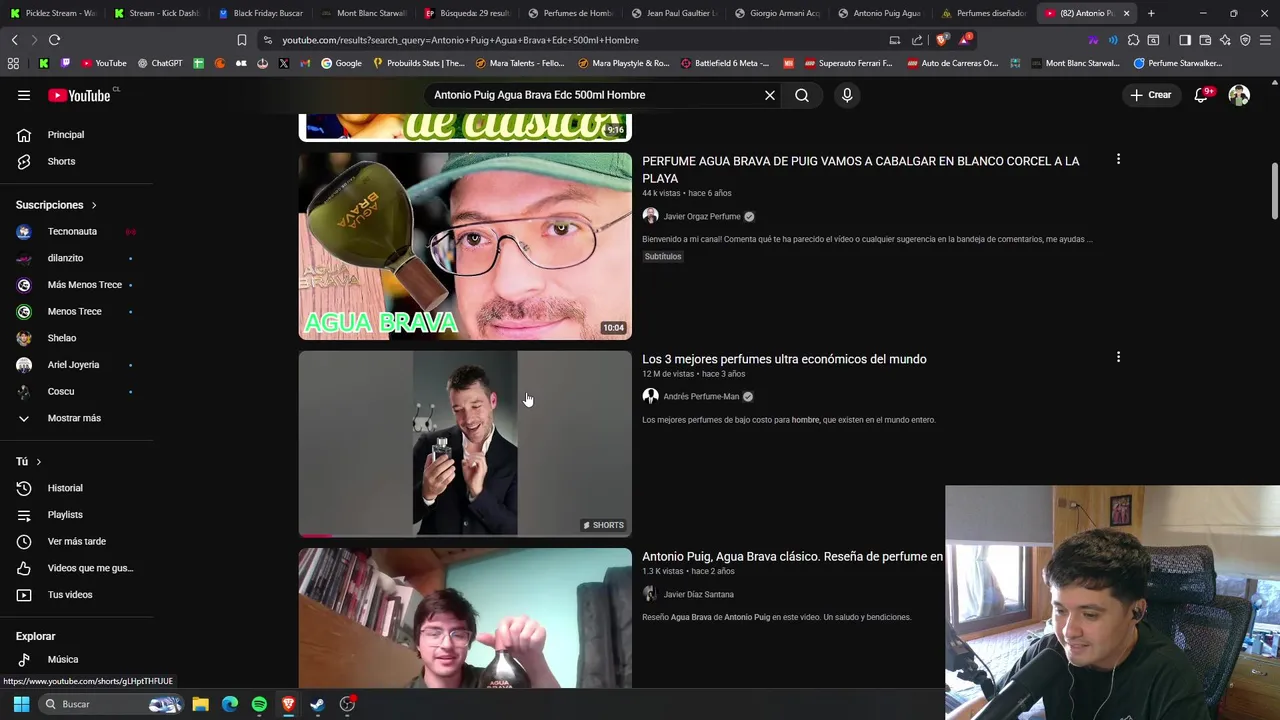Open Los 3 mejores perfumes title
Image resolution: width=1280 pixels, height=720 pixels.
click(x=784, y=359)
